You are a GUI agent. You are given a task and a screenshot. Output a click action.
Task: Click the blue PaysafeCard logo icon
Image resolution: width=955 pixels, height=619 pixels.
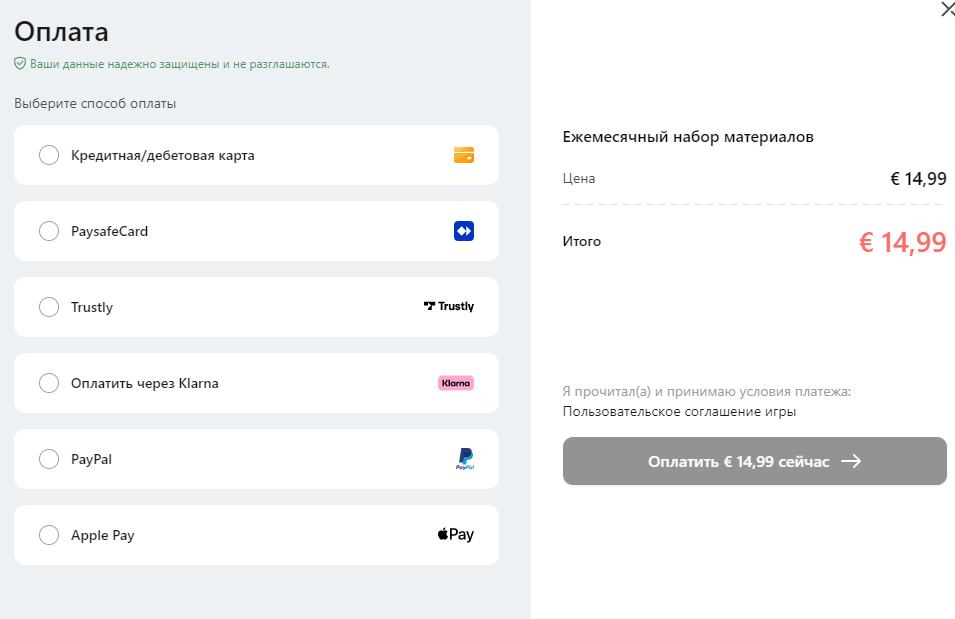pos(463,231)
